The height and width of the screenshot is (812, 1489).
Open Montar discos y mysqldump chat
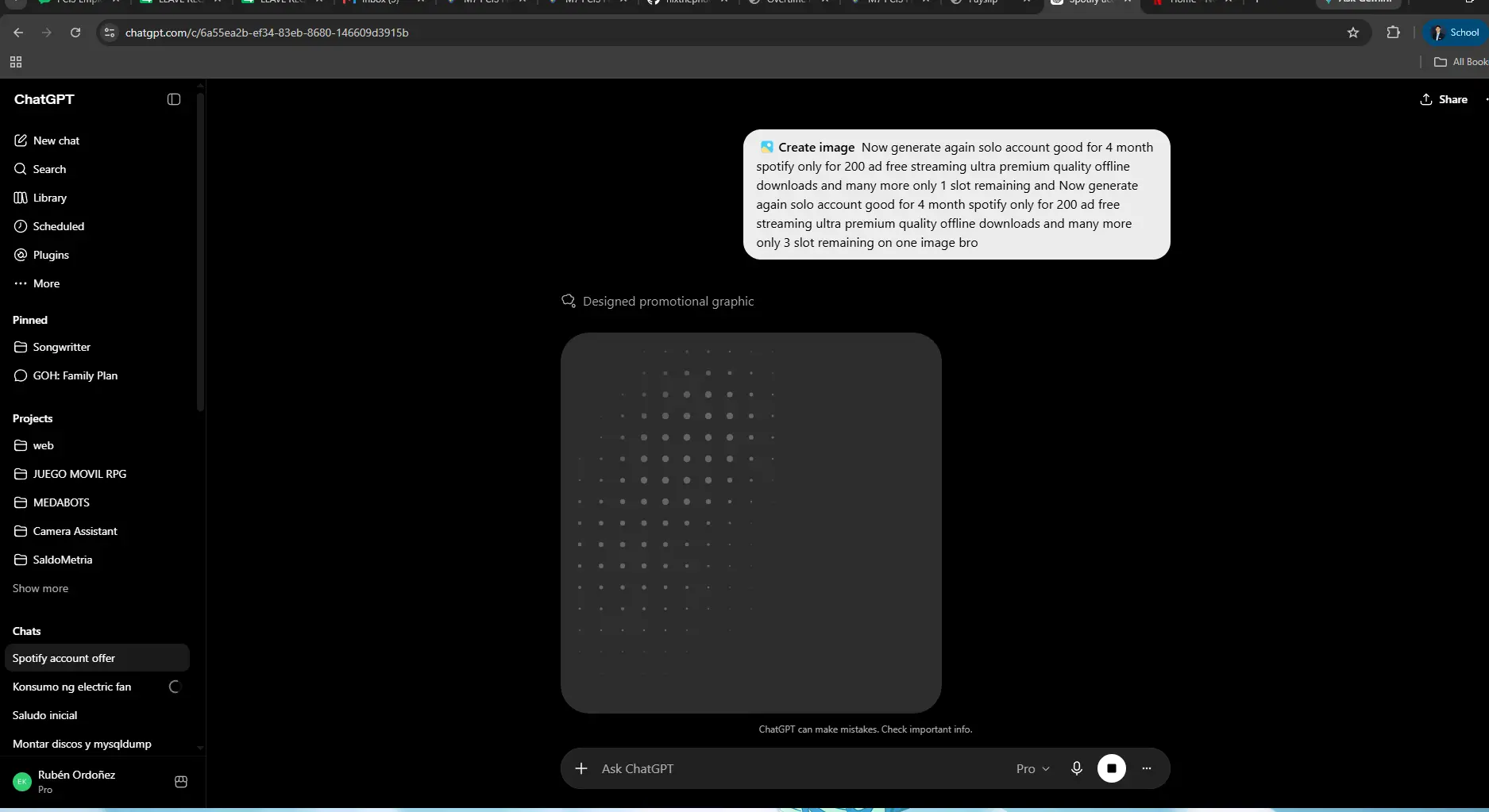[x=98, y=744]
